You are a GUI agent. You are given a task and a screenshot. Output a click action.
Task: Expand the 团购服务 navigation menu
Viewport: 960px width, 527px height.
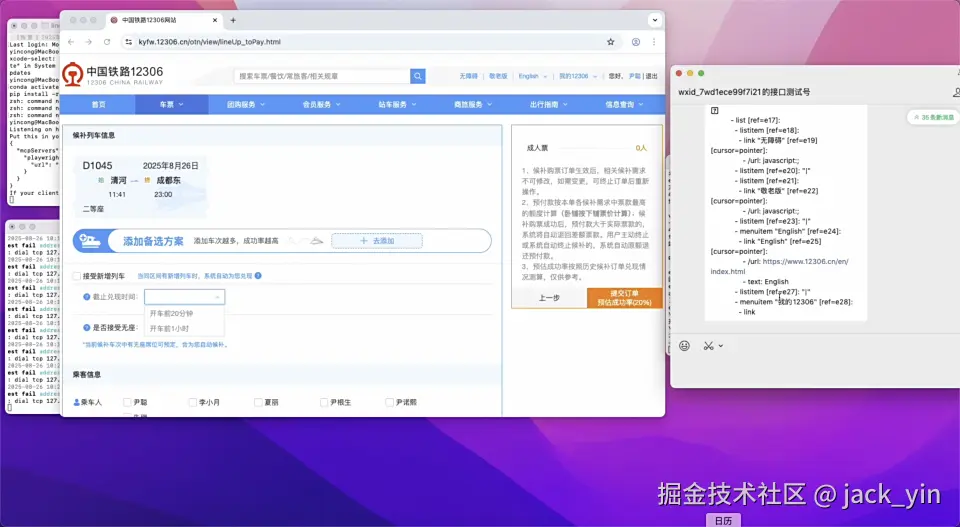coord(246,105)
